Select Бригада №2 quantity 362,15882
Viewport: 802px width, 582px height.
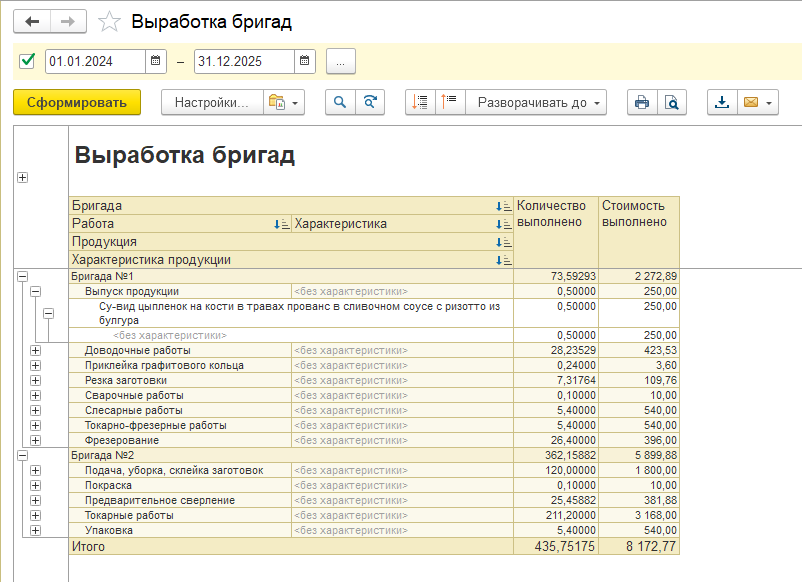click(x=556, y=455)
